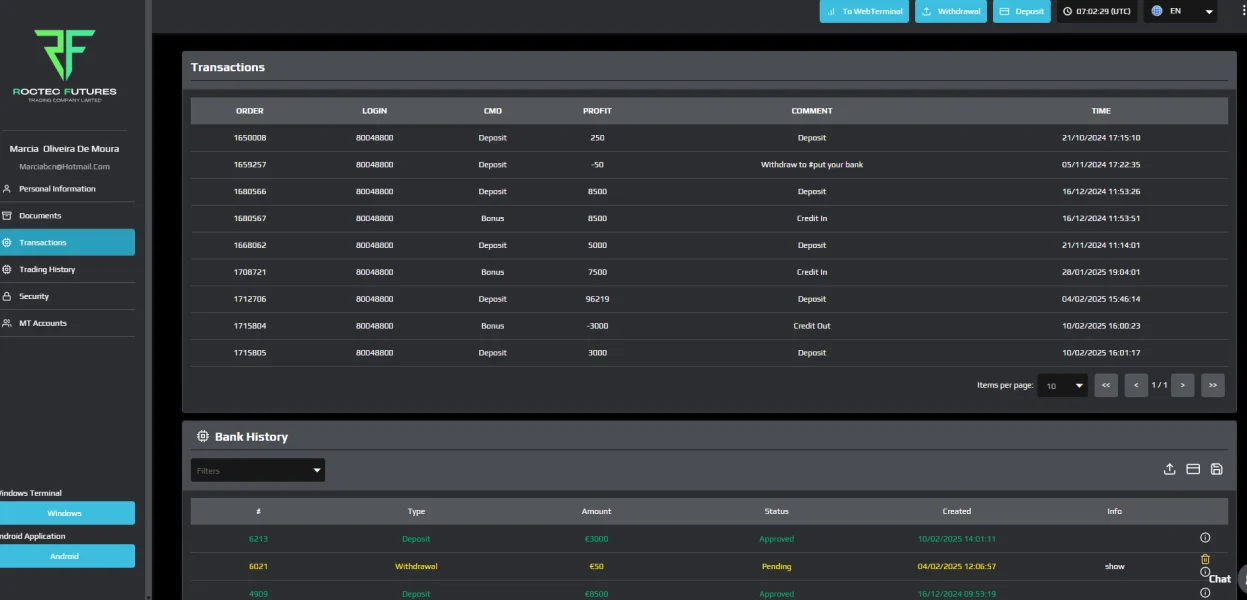Click the upload icon in Bank History

pos(1169,469)
